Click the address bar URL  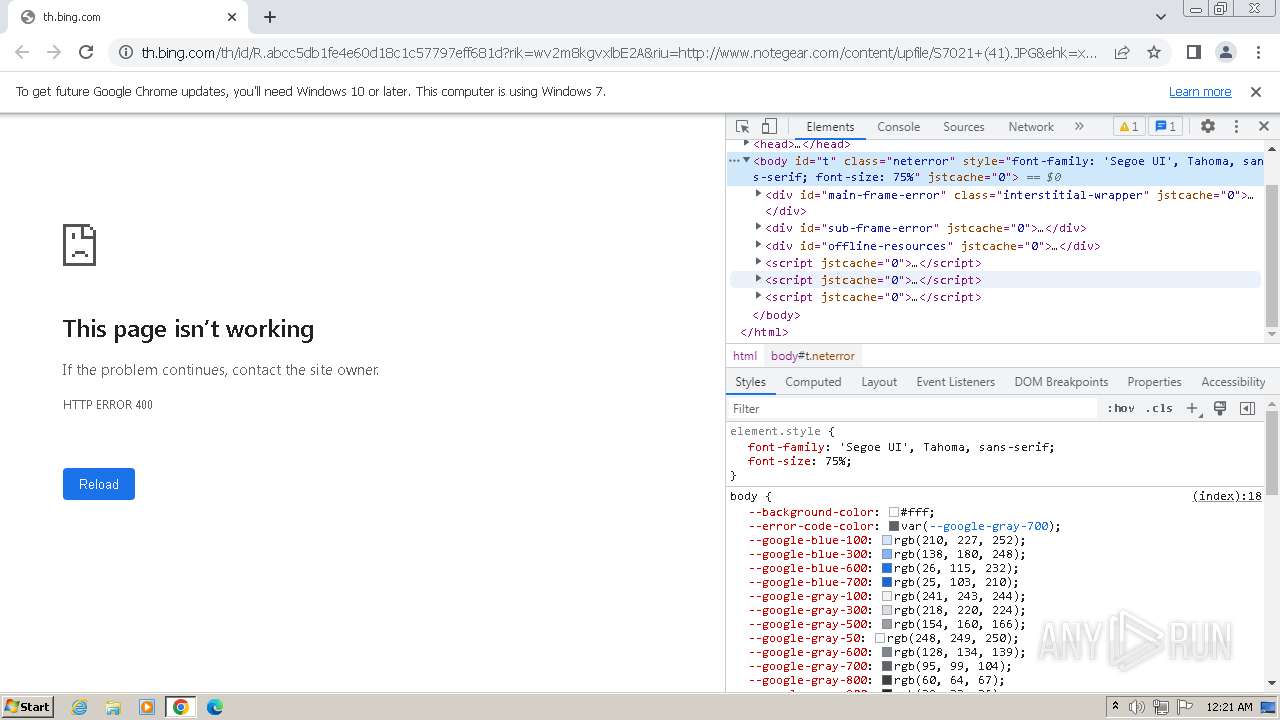pyautogui.click(x=618, y=52)
